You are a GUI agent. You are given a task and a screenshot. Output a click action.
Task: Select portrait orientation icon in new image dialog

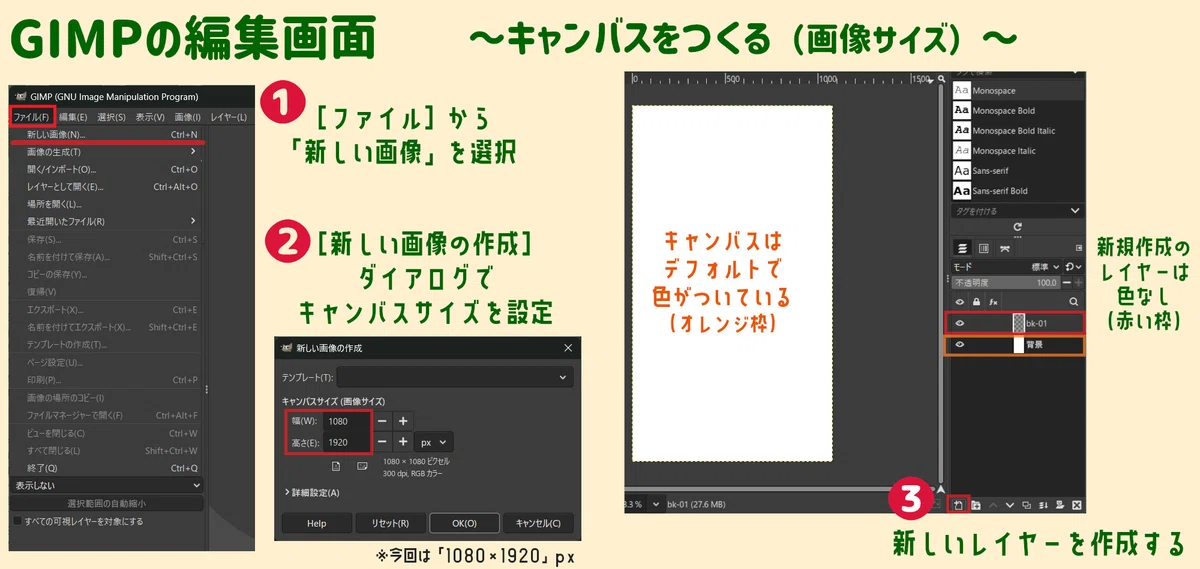[337, 465]
